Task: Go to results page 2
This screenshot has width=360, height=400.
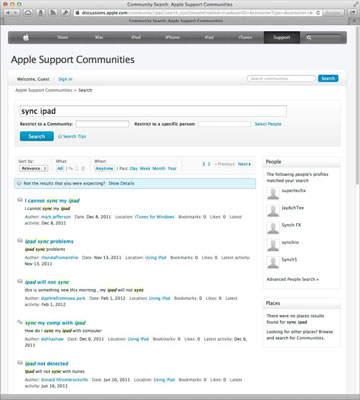Action: (209, 164)
